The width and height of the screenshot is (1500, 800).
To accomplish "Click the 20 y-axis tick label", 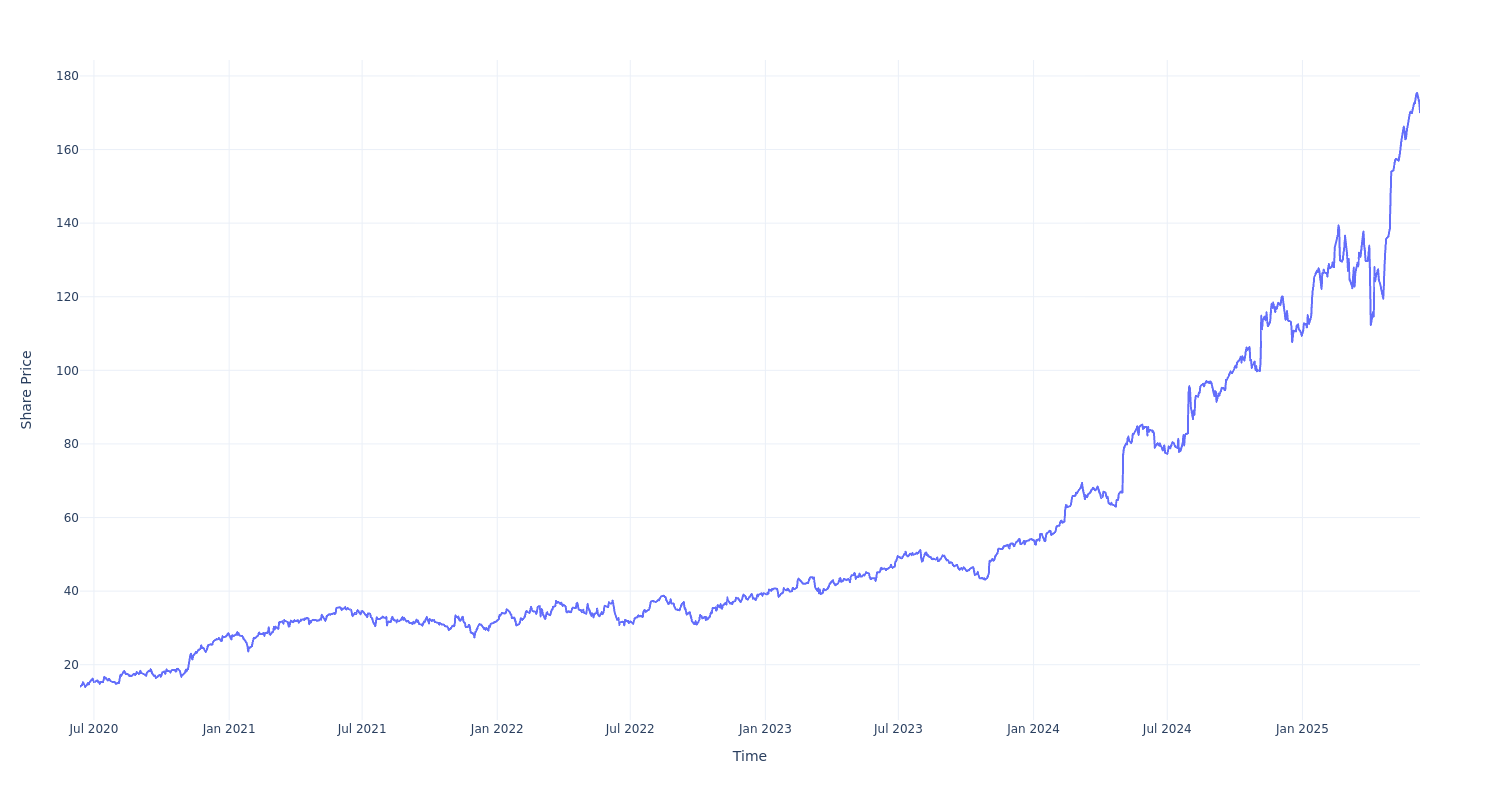I will coord(71,665).
